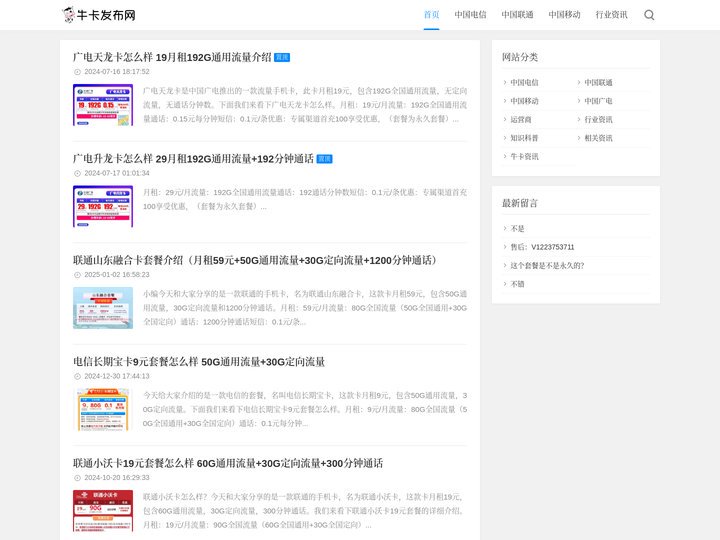
Task: Open the search magnifier icon
Action: tap(649, 15)
